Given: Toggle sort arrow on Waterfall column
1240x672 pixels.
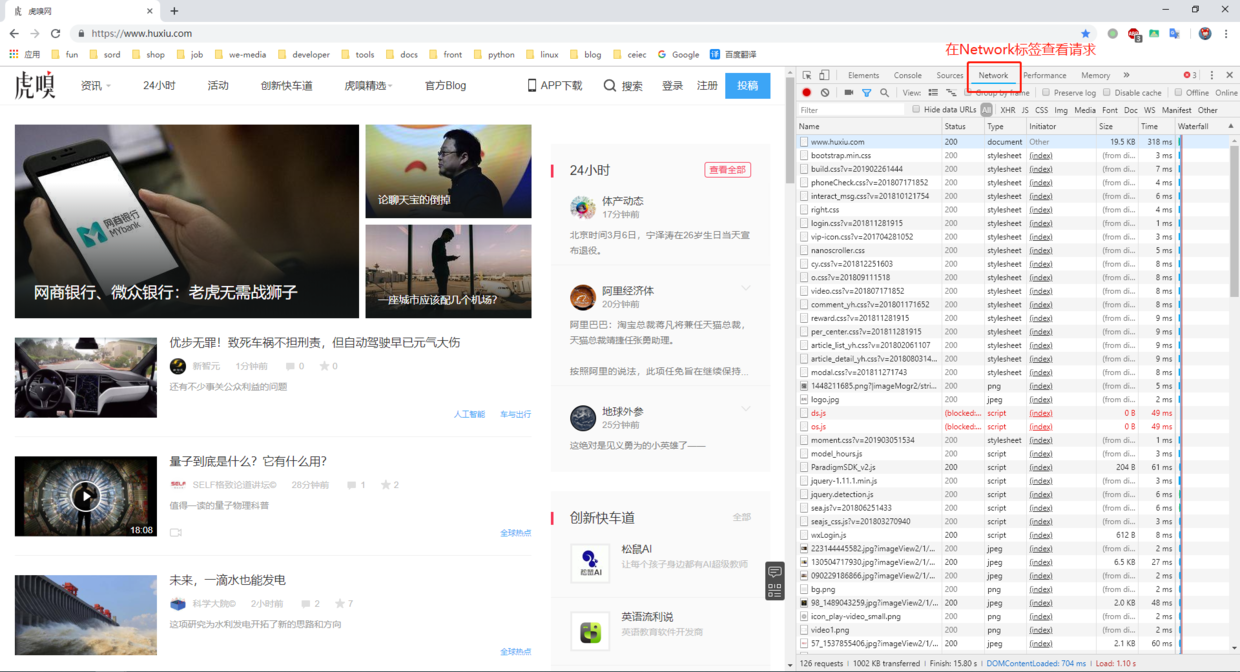Looking at the screenshot, I should 1231,126.
